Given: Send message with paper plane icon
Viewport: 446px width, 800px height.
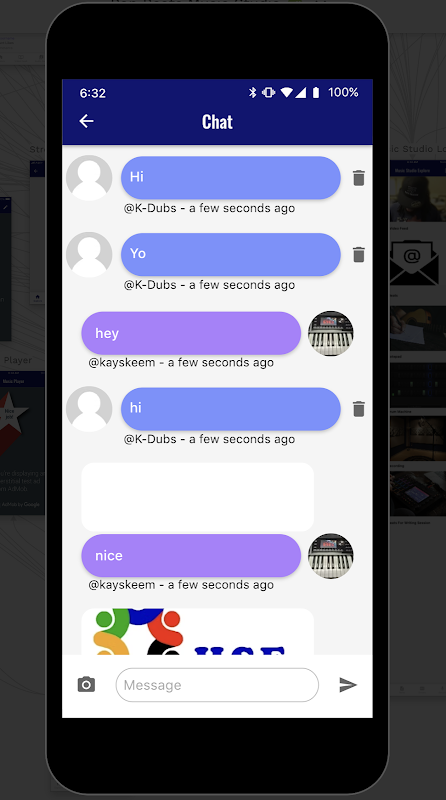Looking at the screenshot, I should 348,685.
